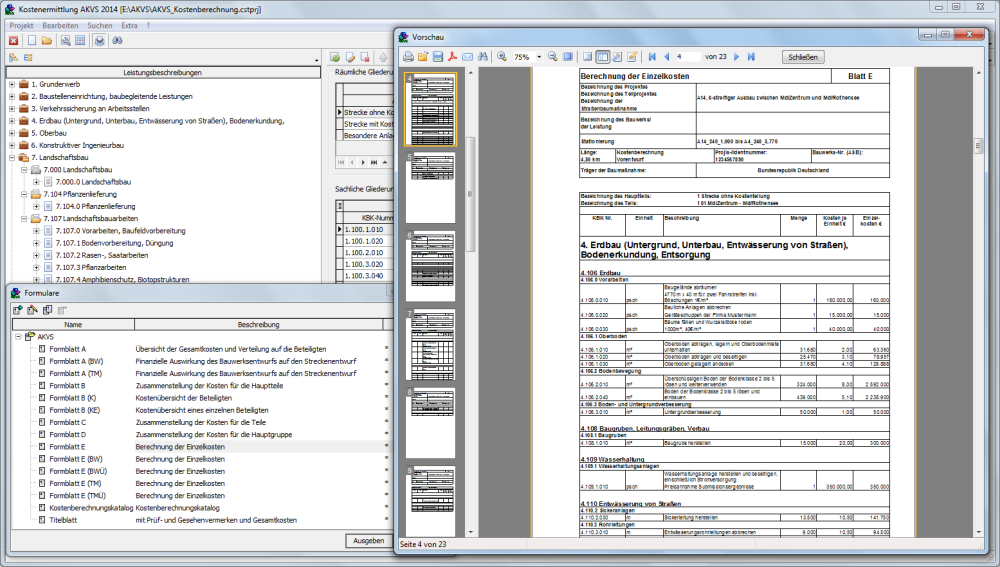This screenshot has height=567, width=1000.
Task: Expand the 1. Grunderwerb tree node
Action: click(x=11, y=84)
